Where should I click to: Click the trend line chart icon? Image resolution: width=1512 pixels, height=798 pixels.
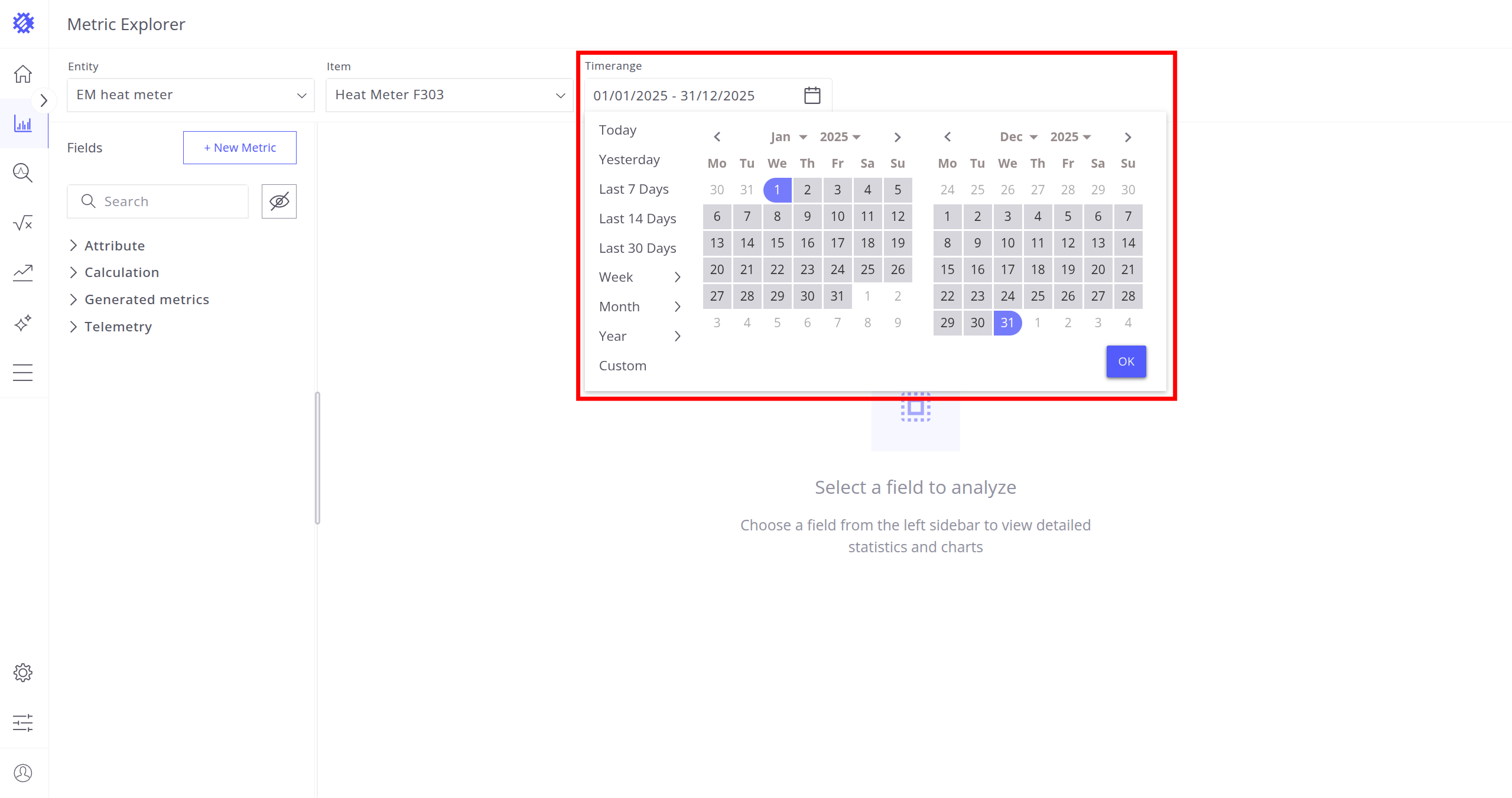[23, 272]
